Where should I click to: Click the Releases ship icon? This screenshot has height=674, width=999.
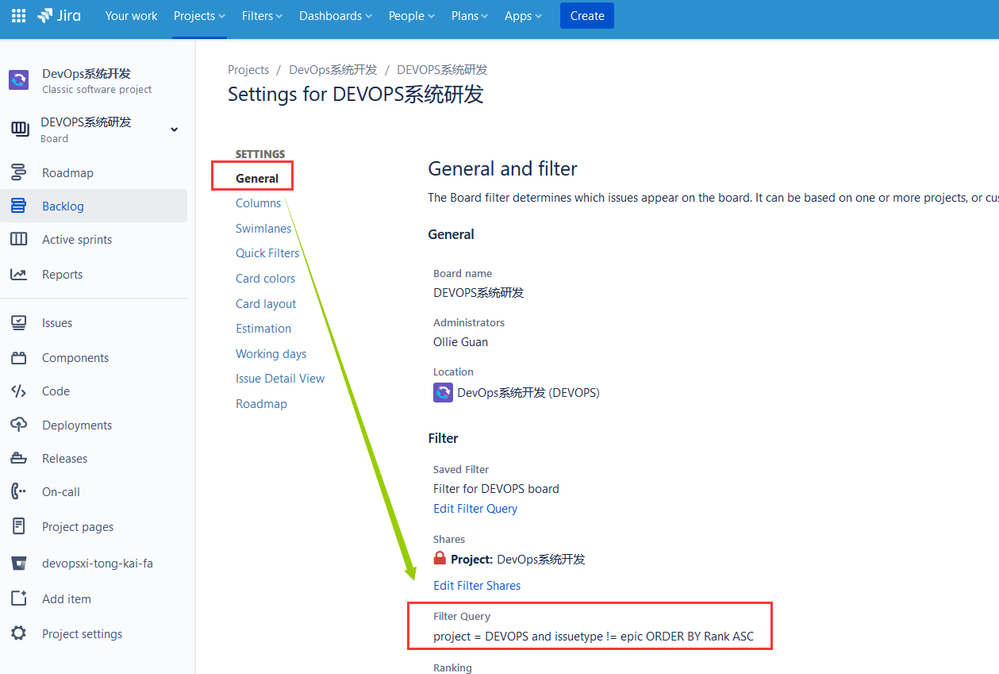(x=18, y=458)
